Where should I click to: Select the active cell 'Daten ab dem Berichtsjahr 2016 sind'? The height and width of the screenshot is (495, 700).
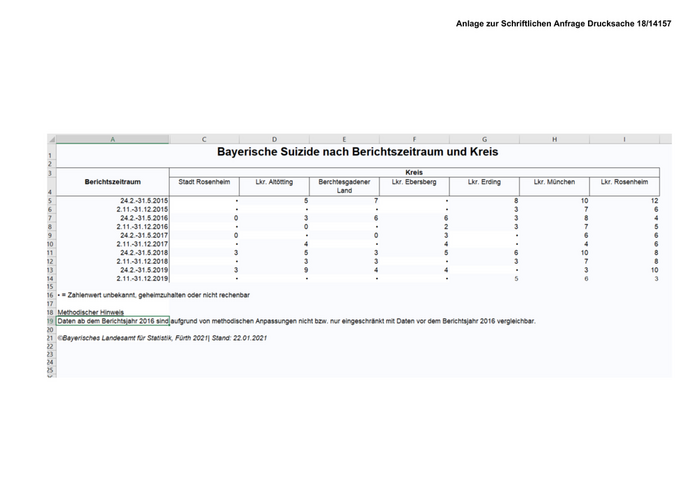tap(112, 322)
